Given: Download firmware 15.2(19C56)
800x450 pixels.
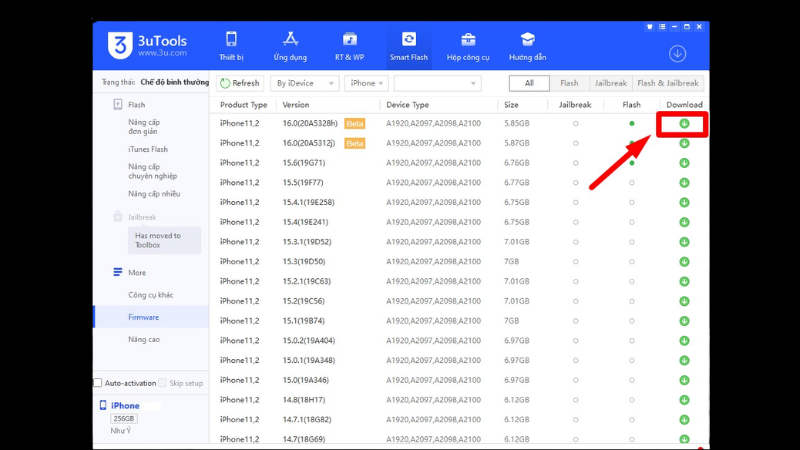Looking at the screenshot, I should pos(684,301).
